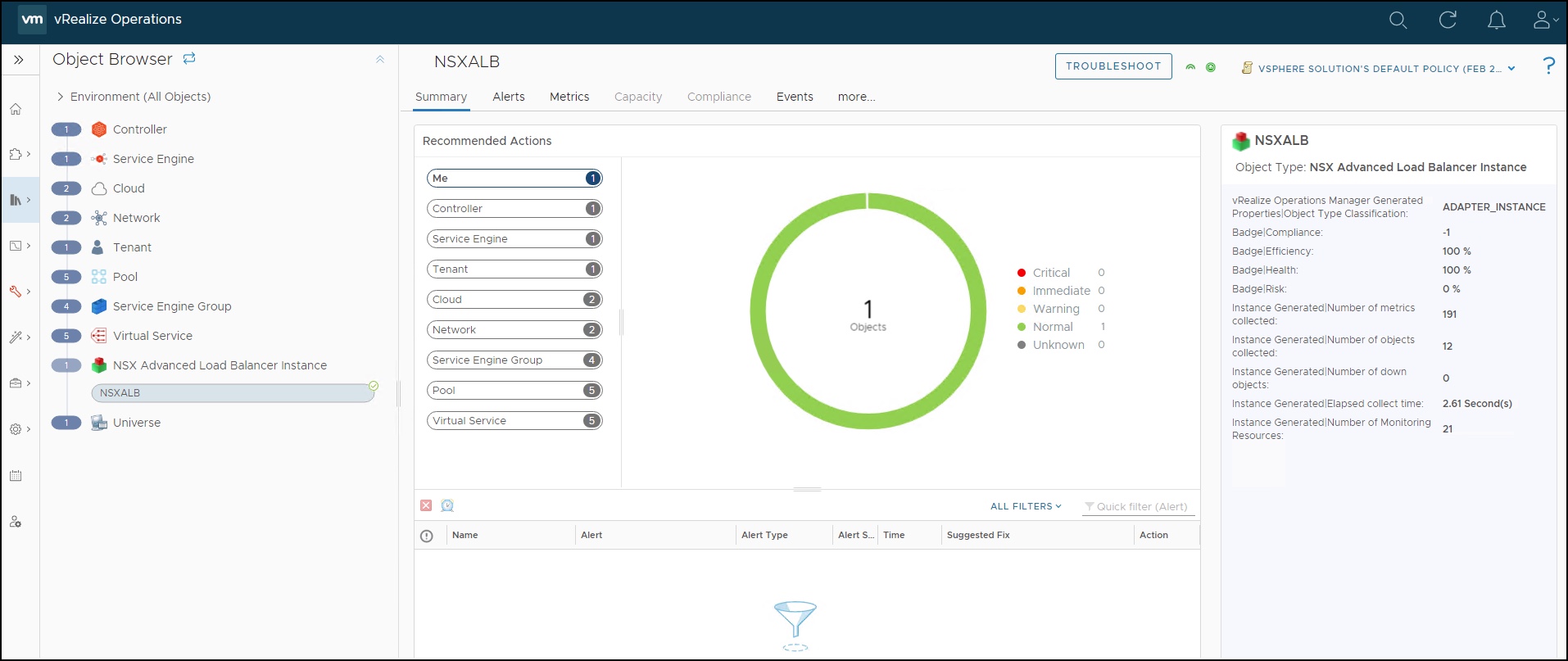This screenshot has width=1568, height=661.
Task: Expand the puzzle-piece sidebar menu
Action: pyautogui.click(x=20, y=154)
